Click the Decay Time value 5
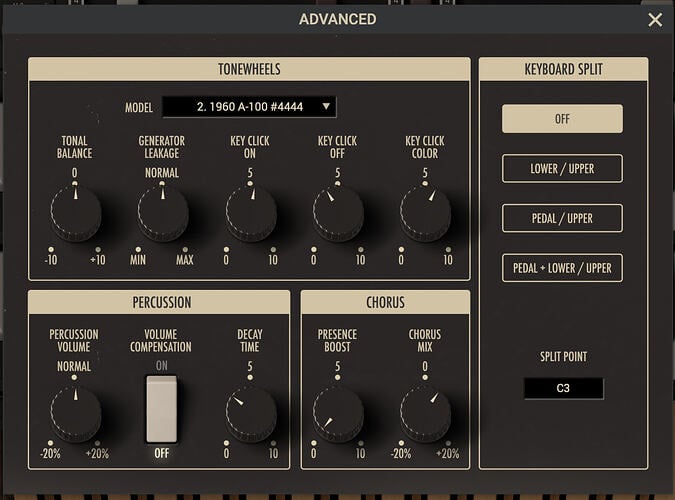This screenshot has width=675, height=500. [250, 366]
